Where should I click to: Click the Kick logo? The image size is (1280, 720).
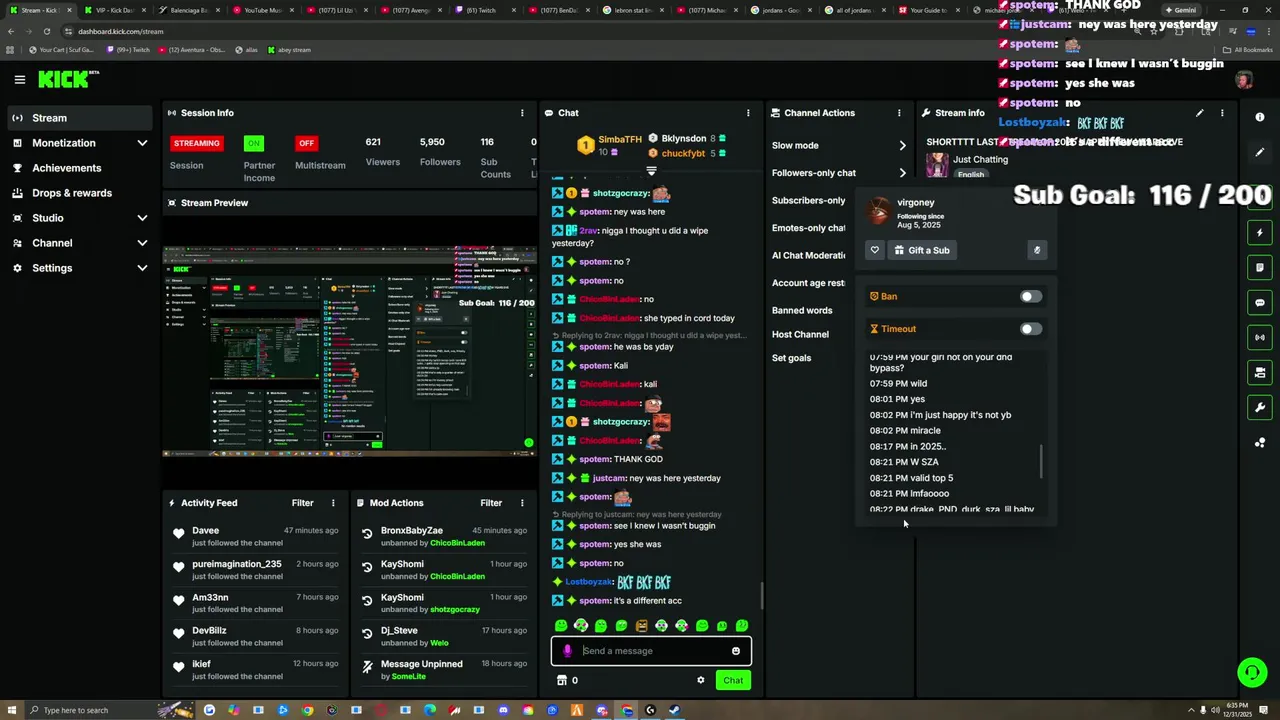pos(64,79)
